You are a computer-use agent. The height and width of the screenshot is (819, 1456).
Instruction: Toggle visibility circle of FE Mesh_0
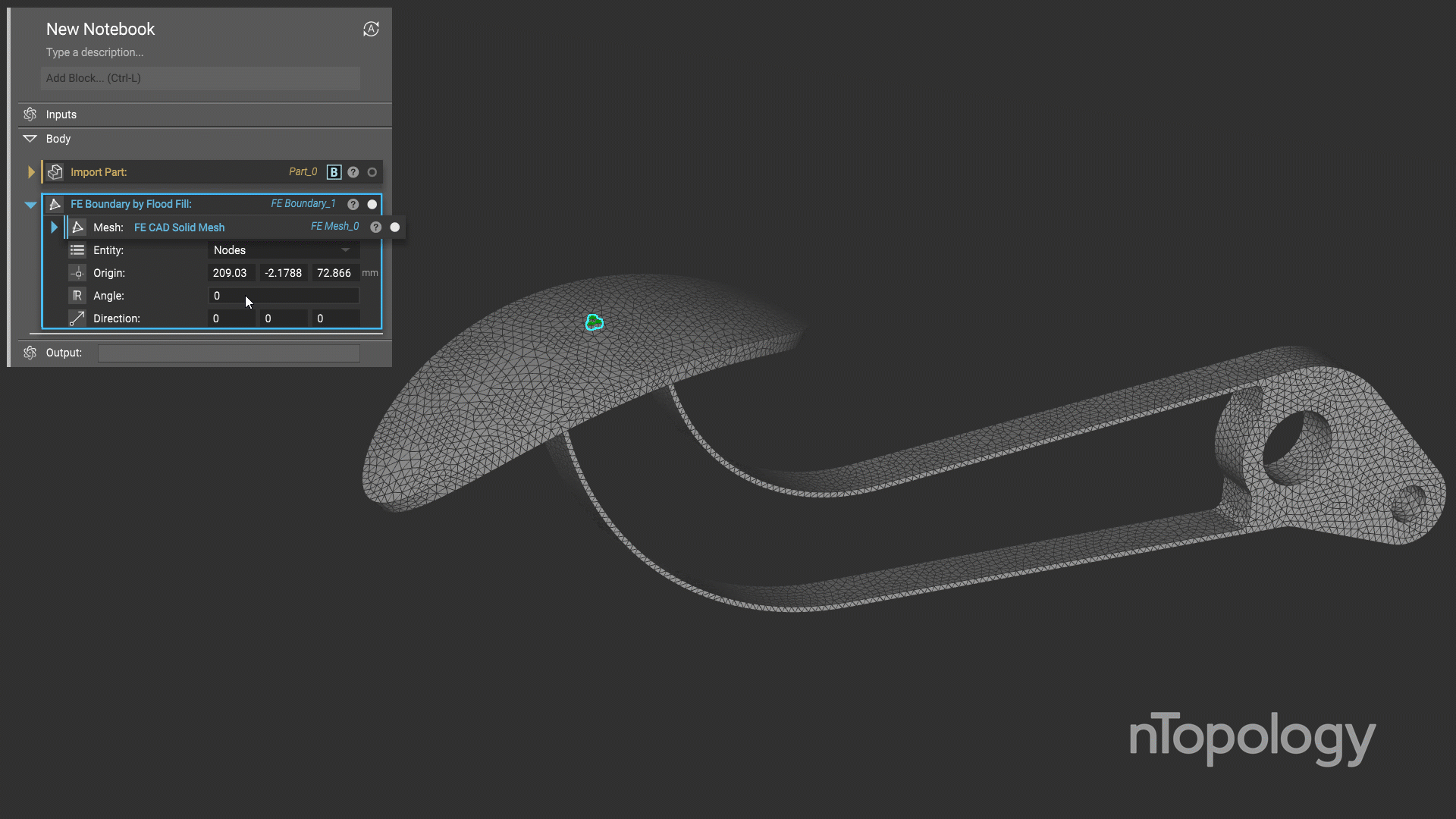point(395,227)
